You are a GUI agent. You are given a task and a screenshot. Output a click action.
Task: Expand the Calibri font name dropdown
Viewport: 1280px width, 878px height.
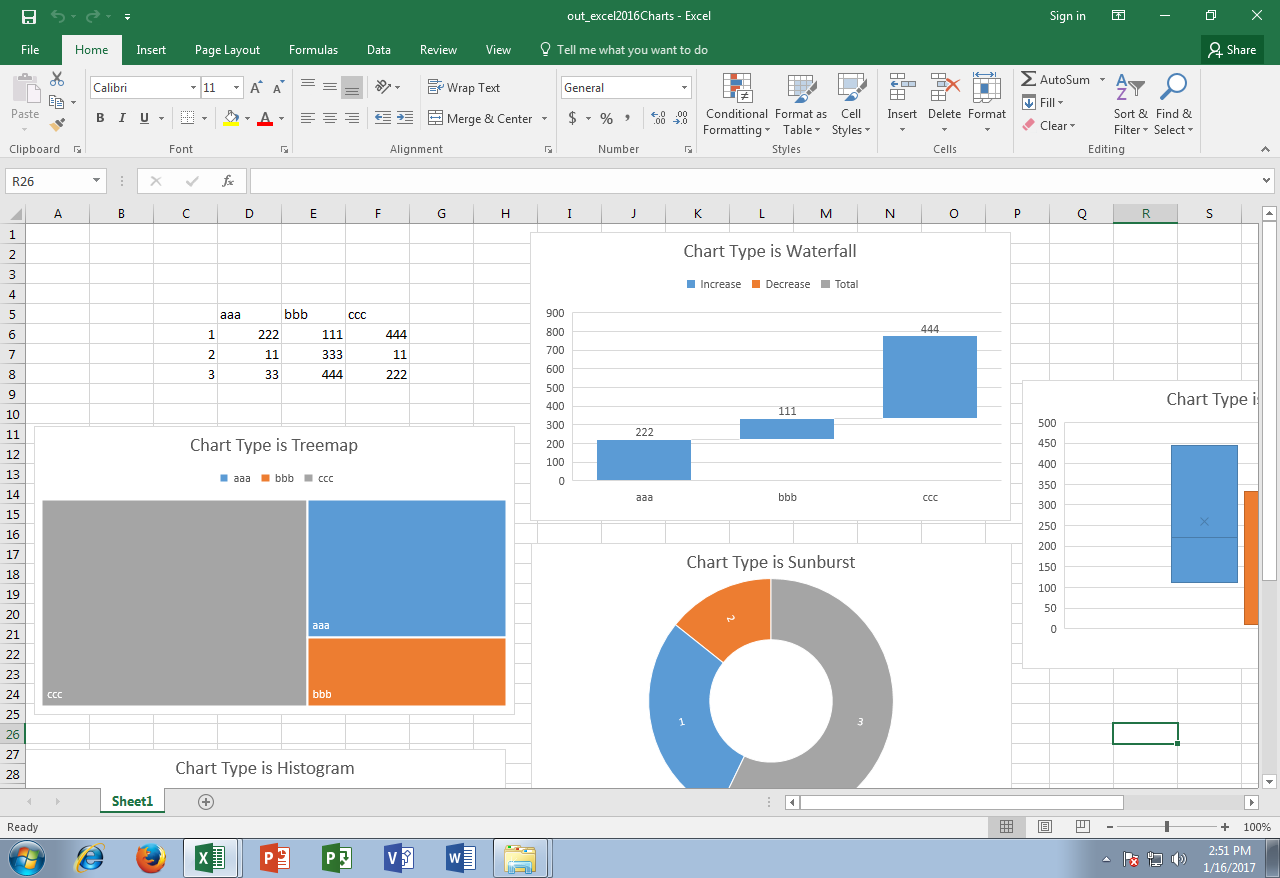tap(193, 88)
